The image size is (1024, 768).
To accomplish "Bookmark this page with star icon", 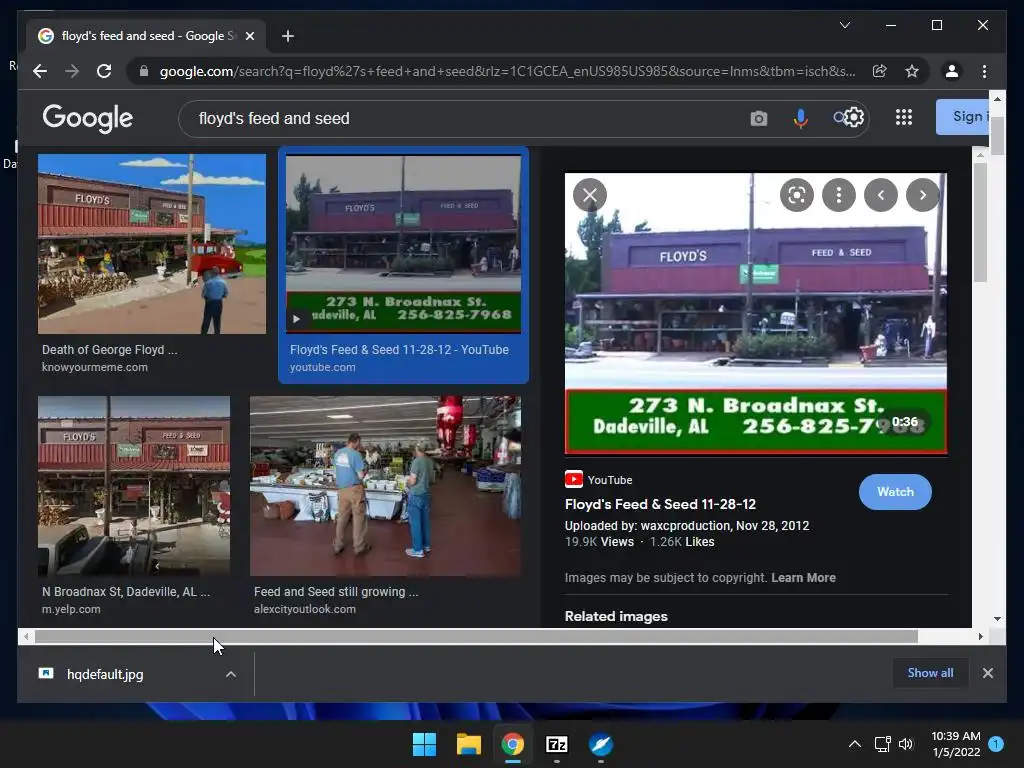I will [x=912, y=71].
